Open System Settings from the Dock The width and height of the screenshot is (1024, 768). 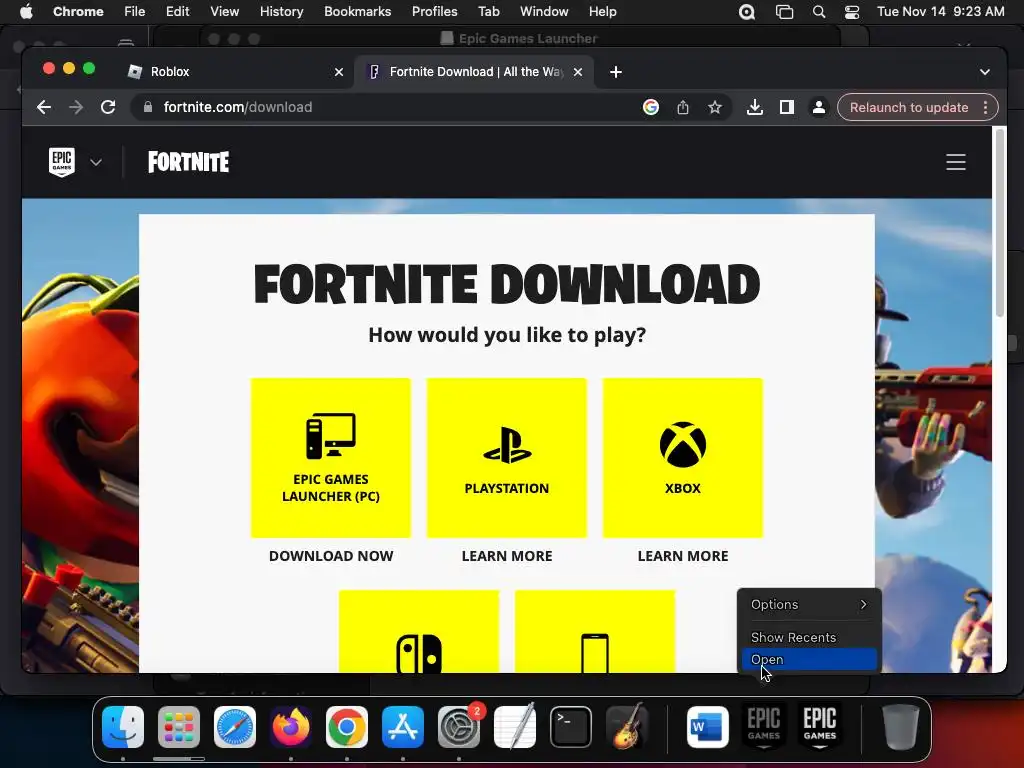[x=458, y=727]
